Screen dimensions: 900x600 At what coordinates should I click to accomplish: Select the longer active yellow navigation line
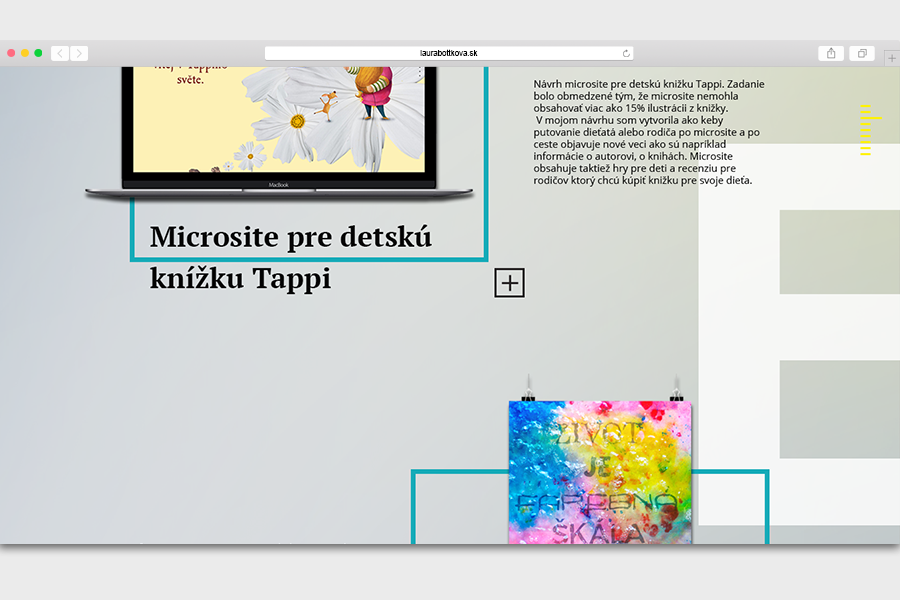(870, 119)
